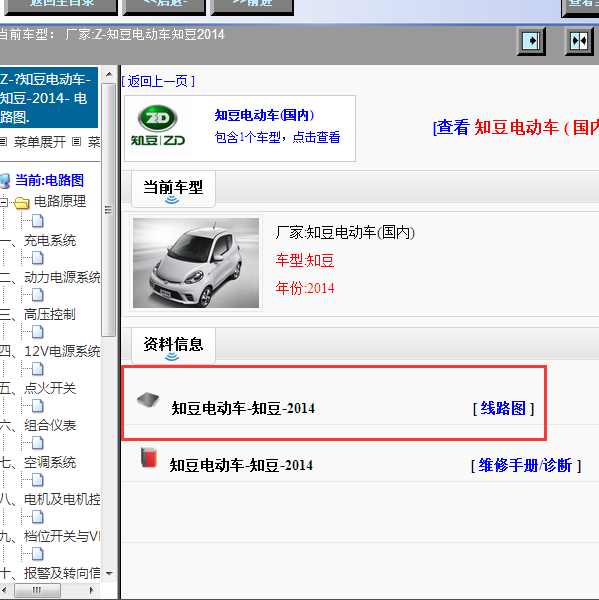Viewport: 599px width, 600px height.
Task: Click the Zhidou ZD brand logo
Action: click(x=158, y=126)
